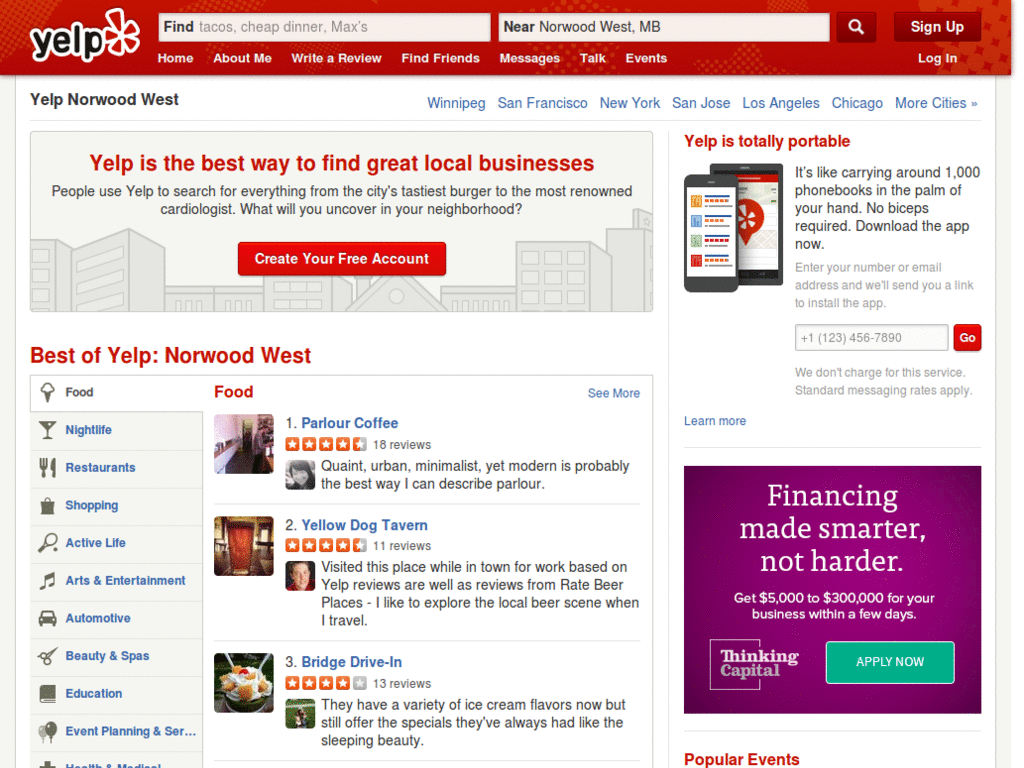Click Bridge Drive-In star rating
The height and width of the screenshot is (768, 1024).
click(326, 683)
